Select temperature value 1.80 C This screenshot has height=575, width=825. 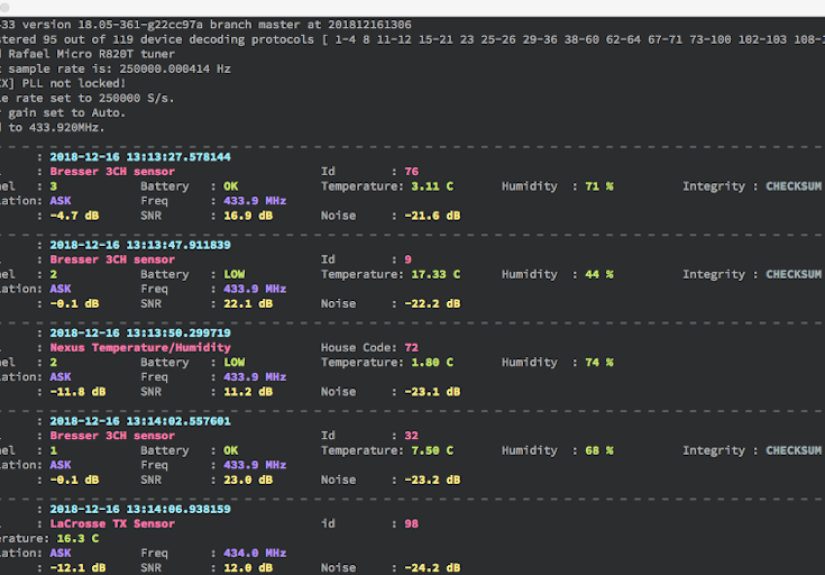click(432, 362)
